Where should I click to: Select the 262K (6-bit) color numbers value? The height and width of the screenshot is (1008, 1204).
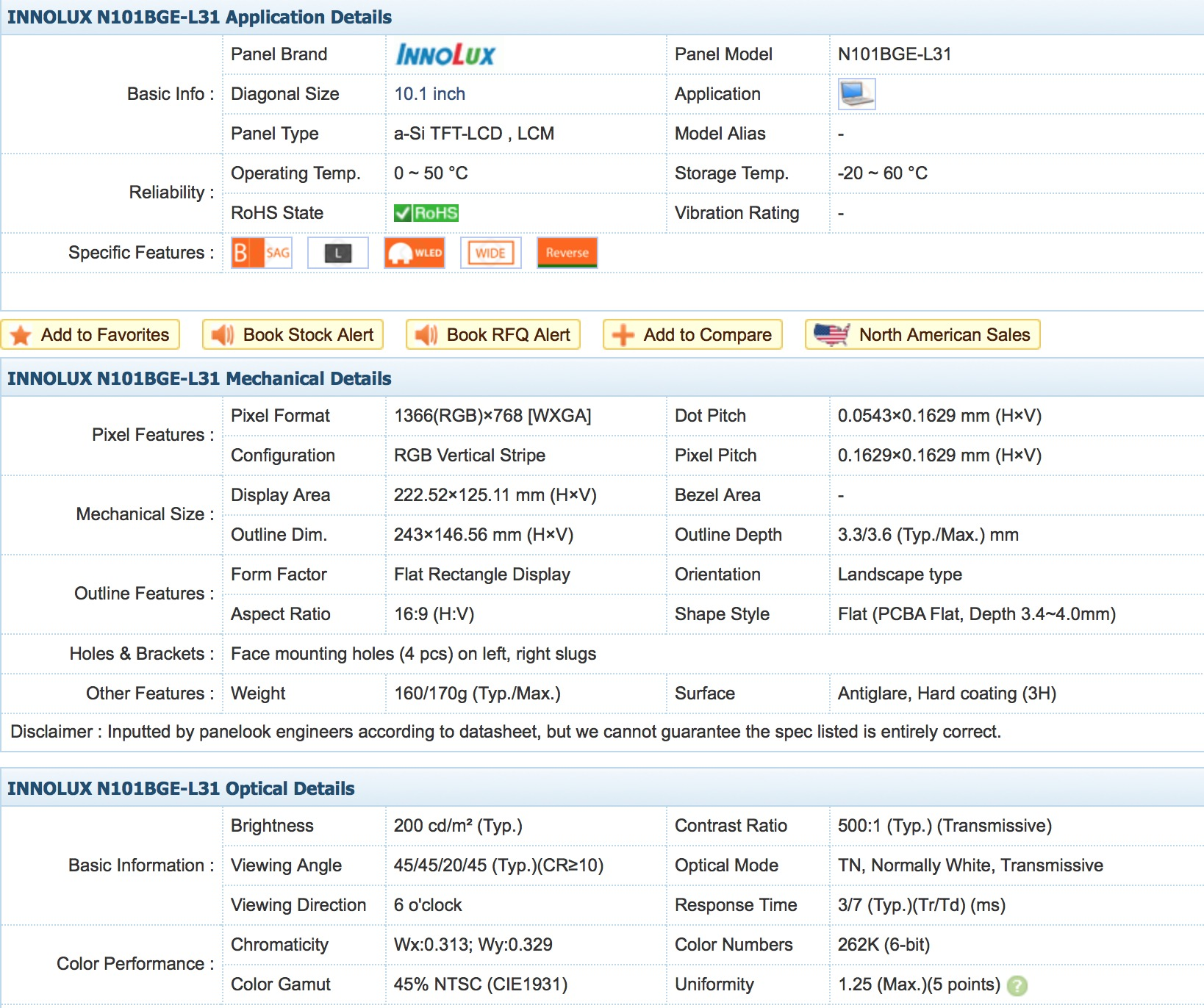pyautogui.click(x=884, y=945)
